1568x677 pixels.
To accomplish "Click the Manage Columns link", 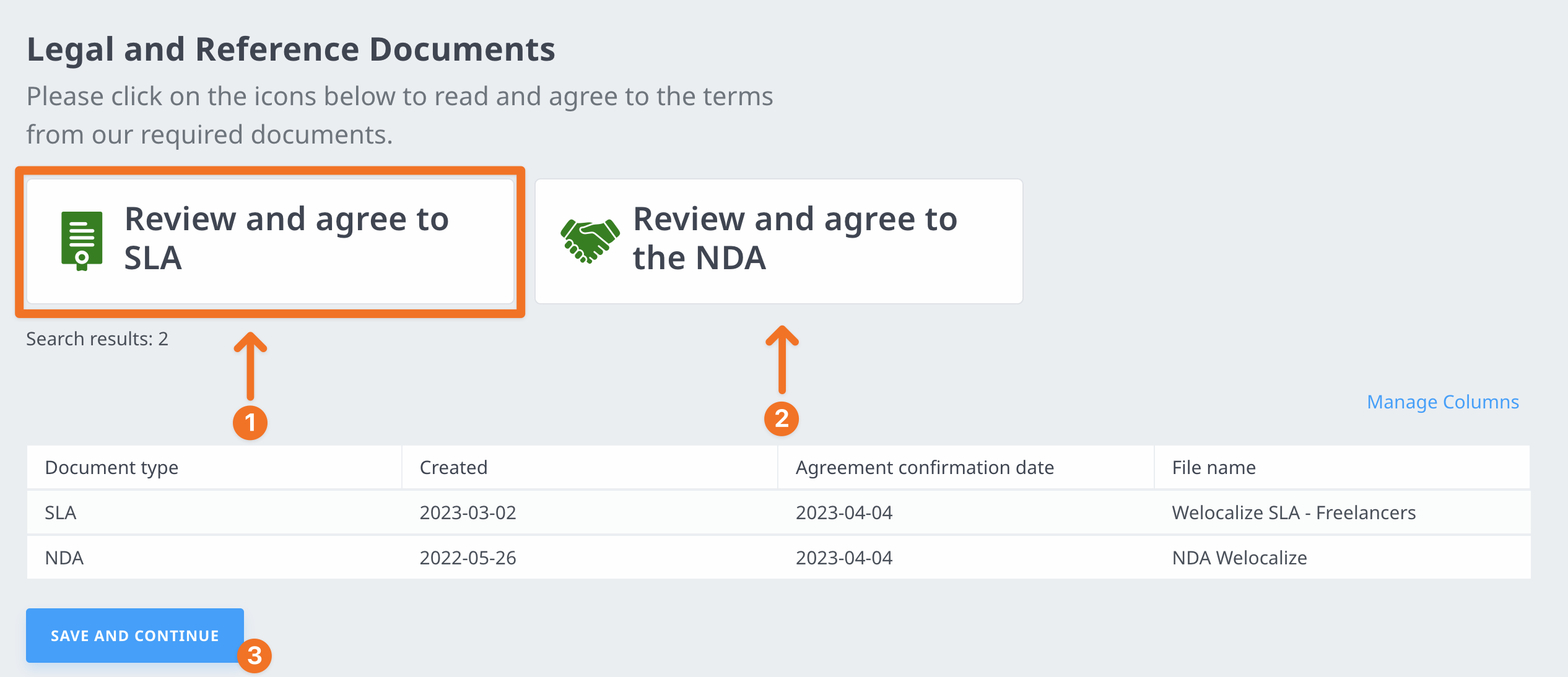I will click(1442, 402).
